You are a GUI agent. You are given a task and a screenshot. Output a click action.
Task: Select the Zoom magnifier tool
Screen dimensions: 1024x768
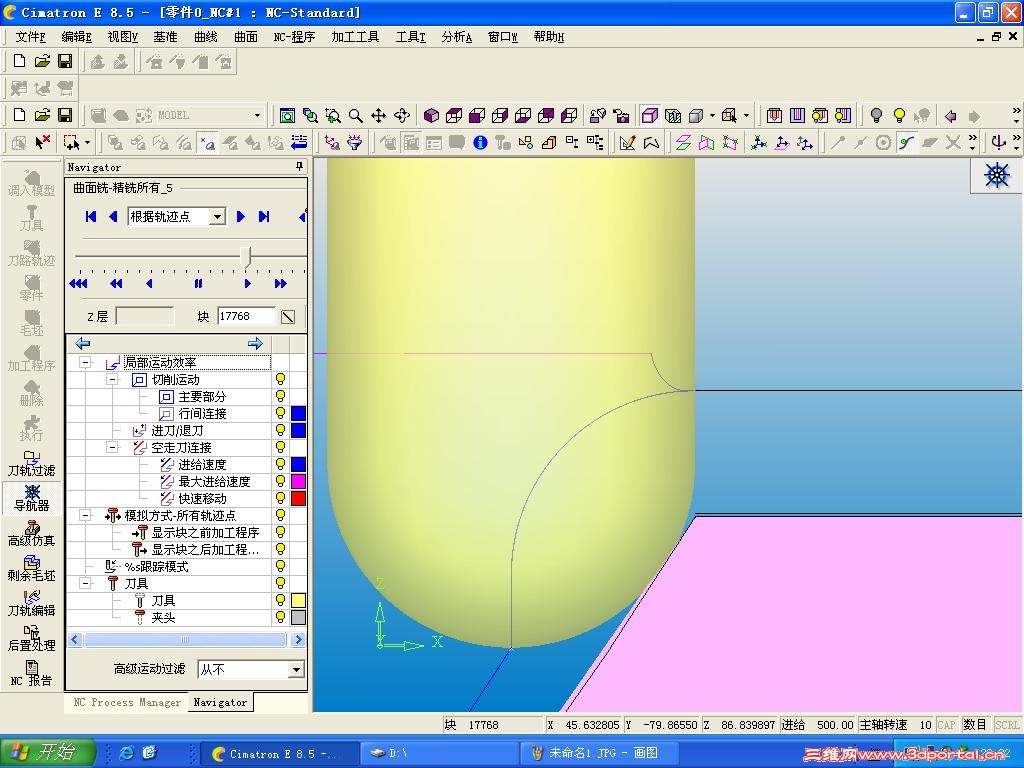[356, 116]
